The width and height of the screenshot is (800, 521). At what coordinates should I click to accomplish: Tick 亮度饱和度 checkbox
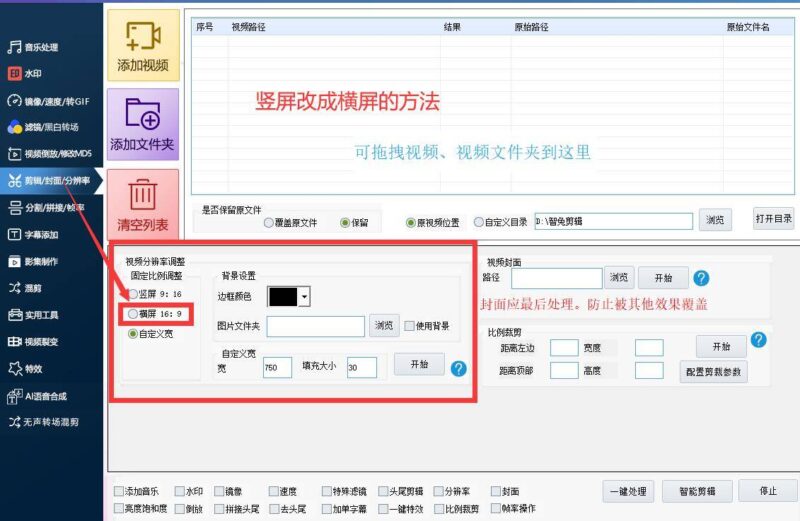[x=140, y=508]
